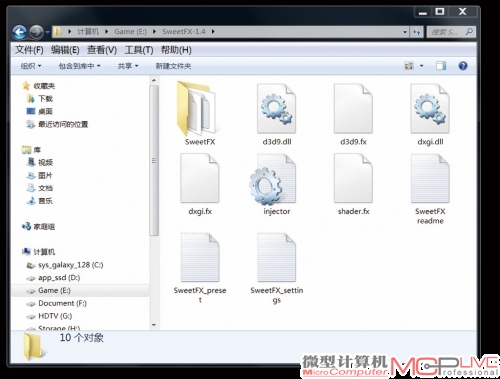
Task: Select the d3d9.fx file icon
Action: point(353,109)
